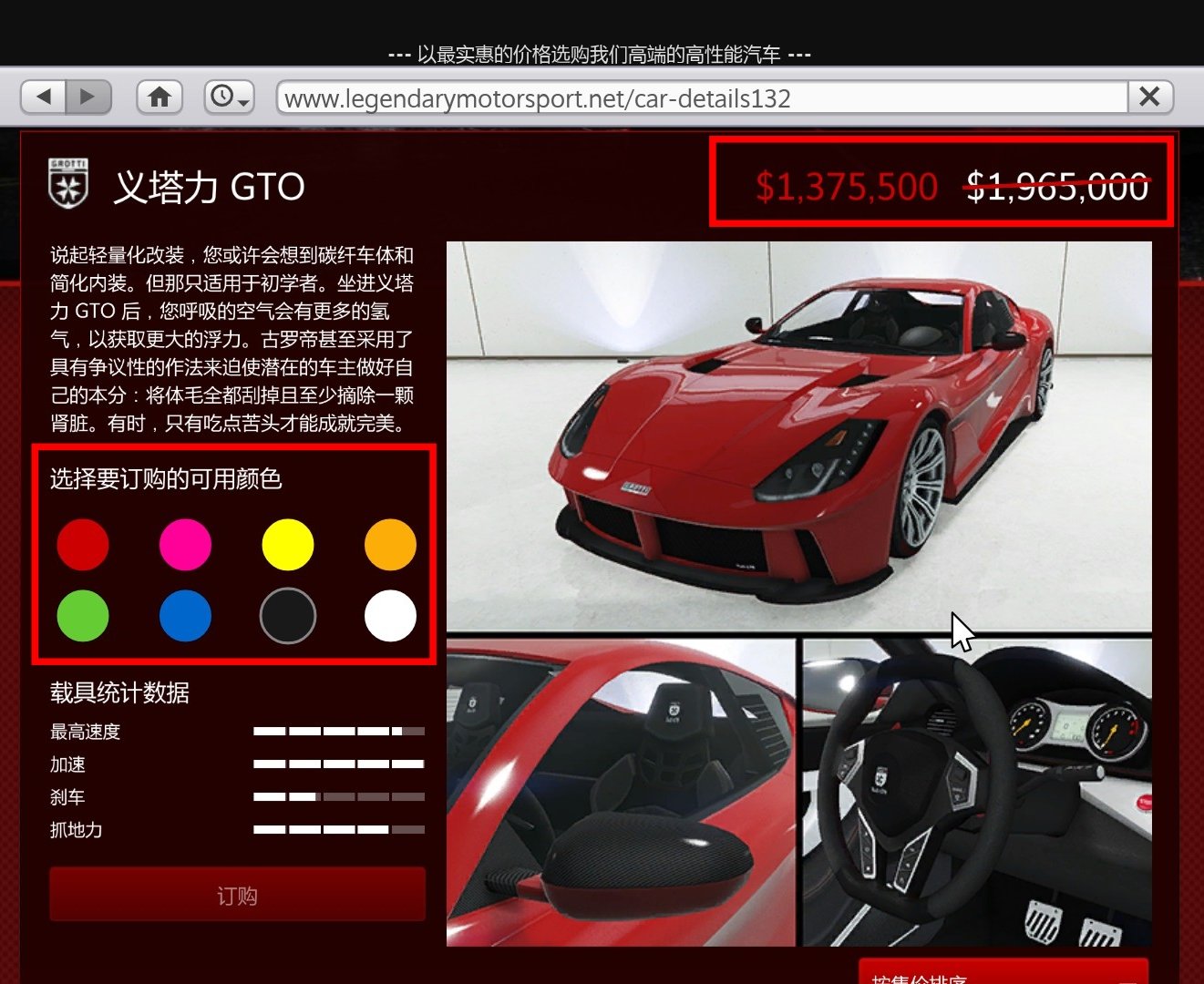This screenshot has height=984, width=1204.
Task: Choose the black paint color
Action: 288,616
